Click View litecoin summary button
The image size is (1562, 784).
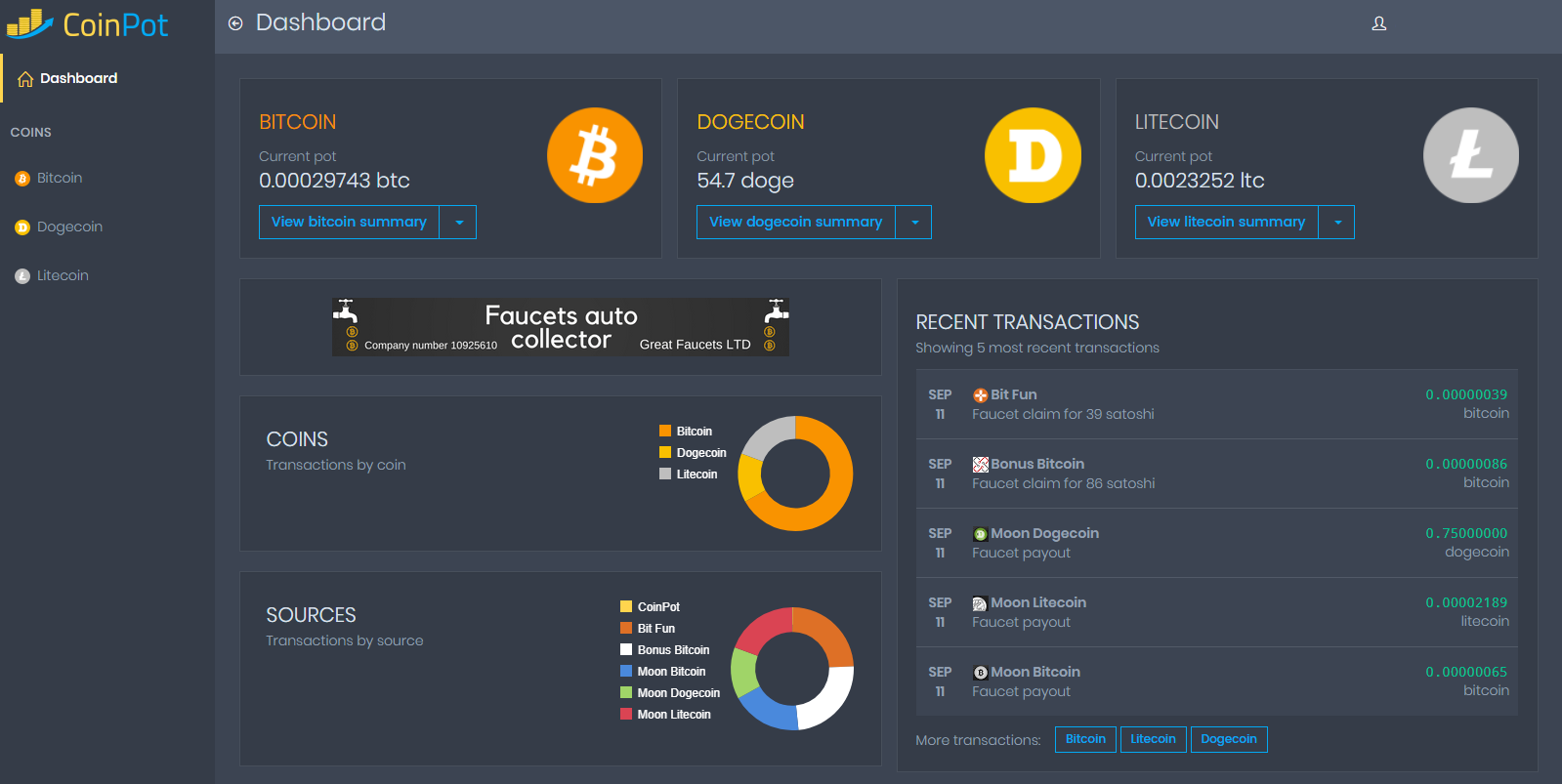click(1227, 223)
